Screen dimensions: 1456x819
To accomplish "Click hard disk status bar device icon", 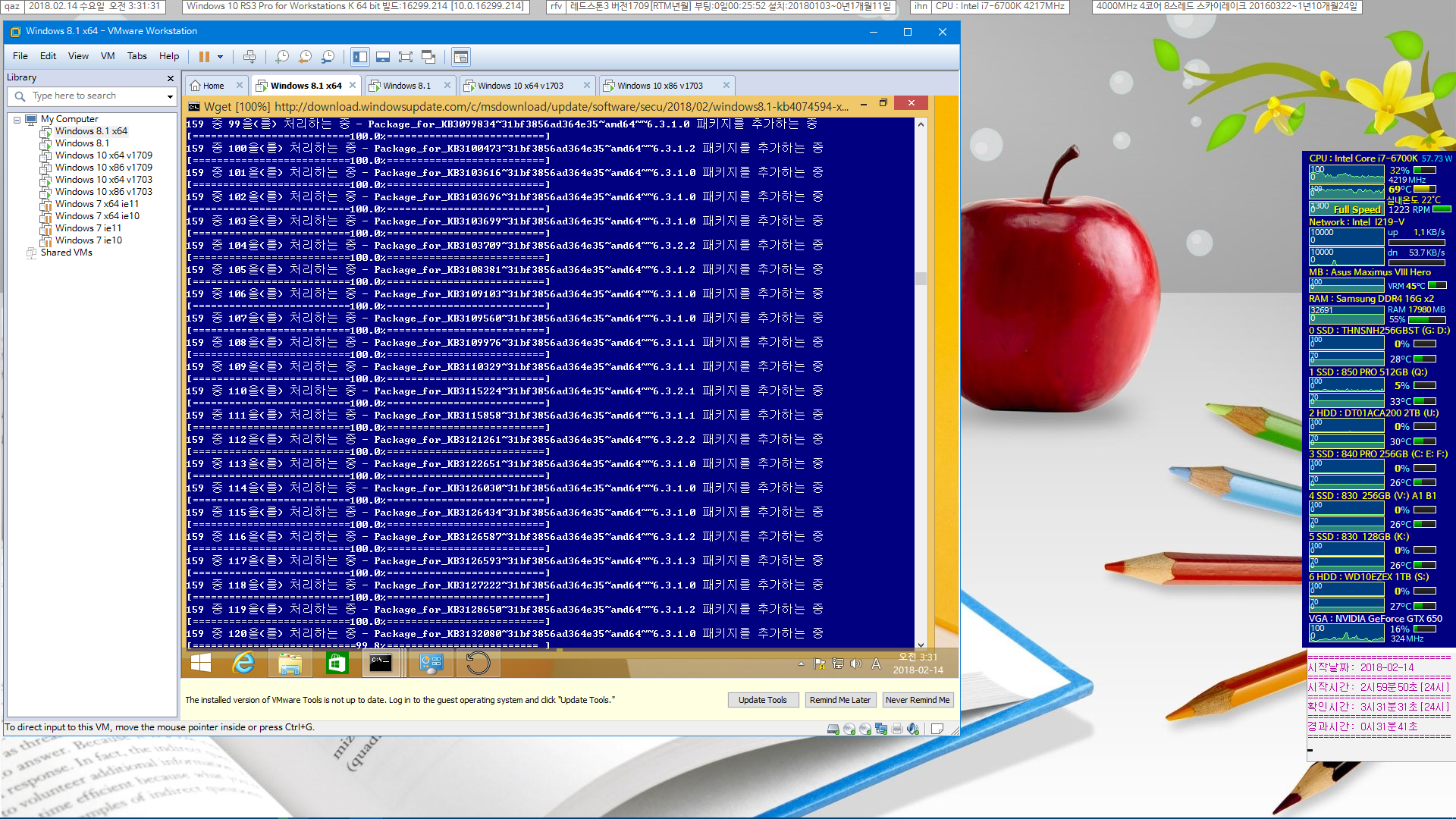I will click(x=833, y=729).
